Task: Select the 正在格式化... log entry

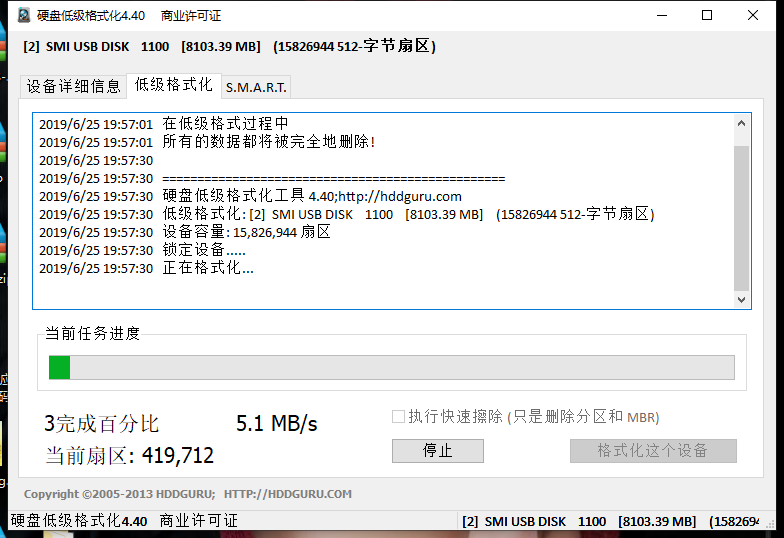Action: tap(208, 268)
